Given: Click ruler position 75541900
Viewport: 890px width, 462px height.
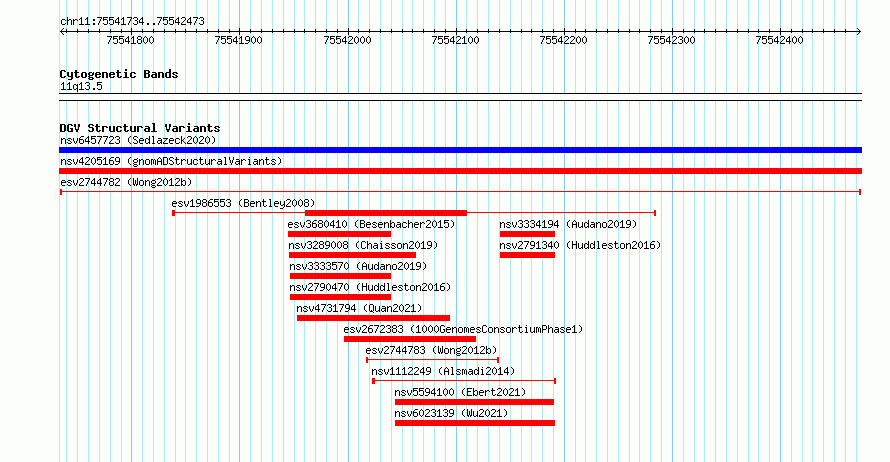Looking at the screenshot, I should point(238,40).
